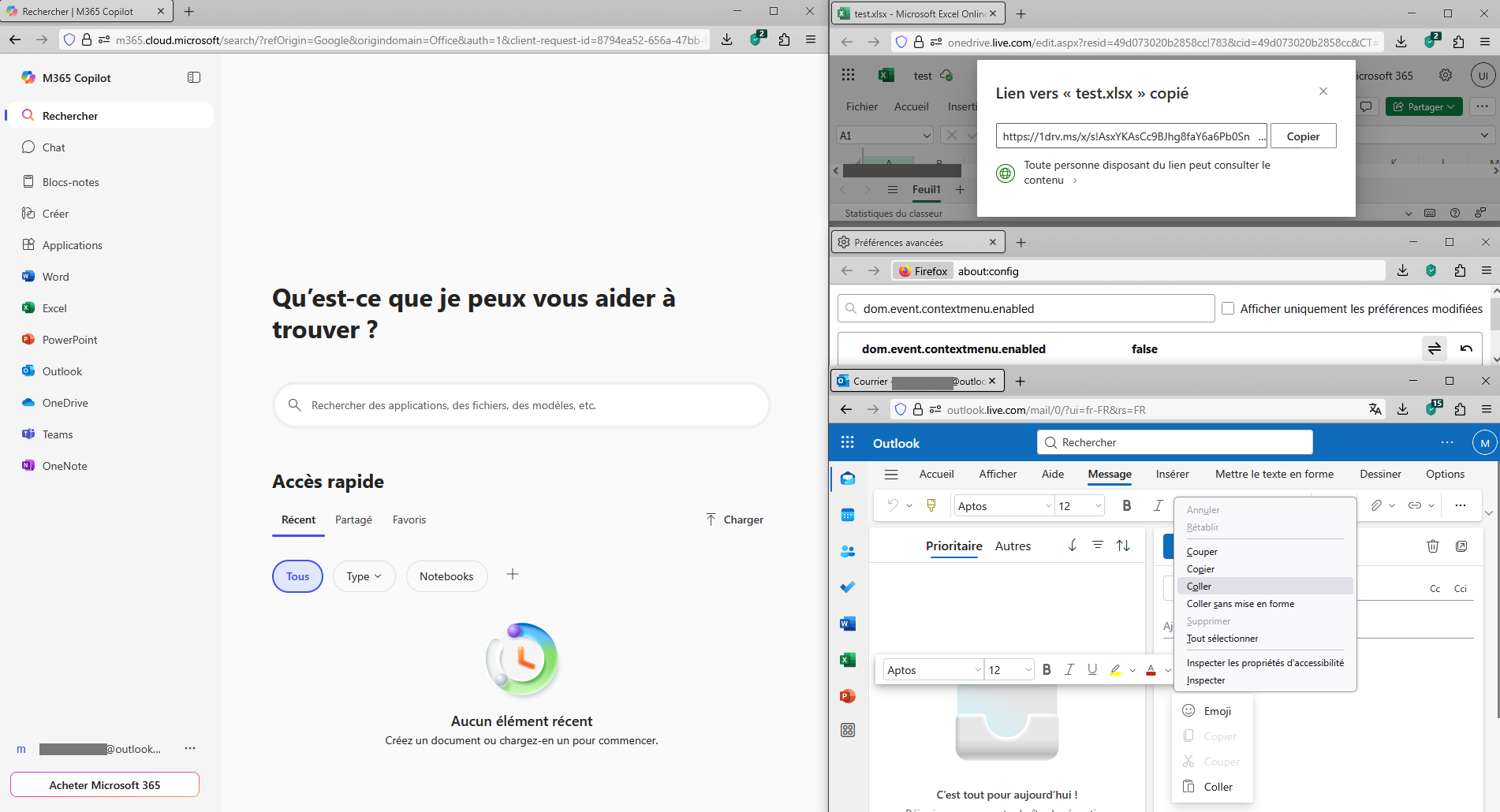Click the Copilot search input field
Image resolution: width=1500 pixels, height=812 pixels.
[x=521, y=405]
